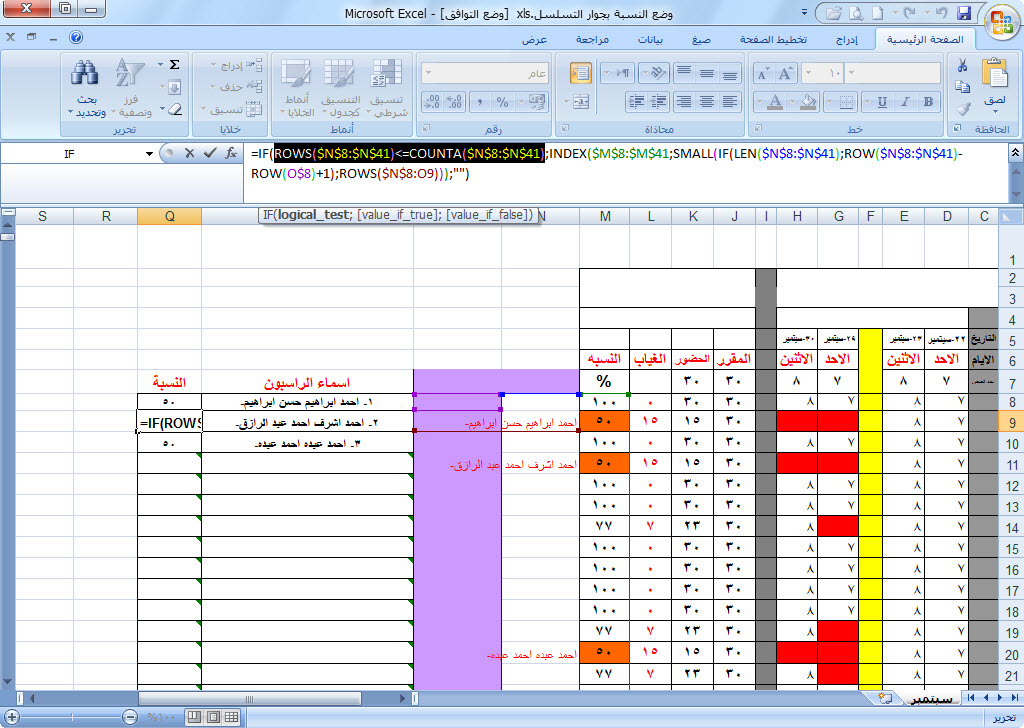Click the Decrease Decimal icon

click(x=432, y=102)
